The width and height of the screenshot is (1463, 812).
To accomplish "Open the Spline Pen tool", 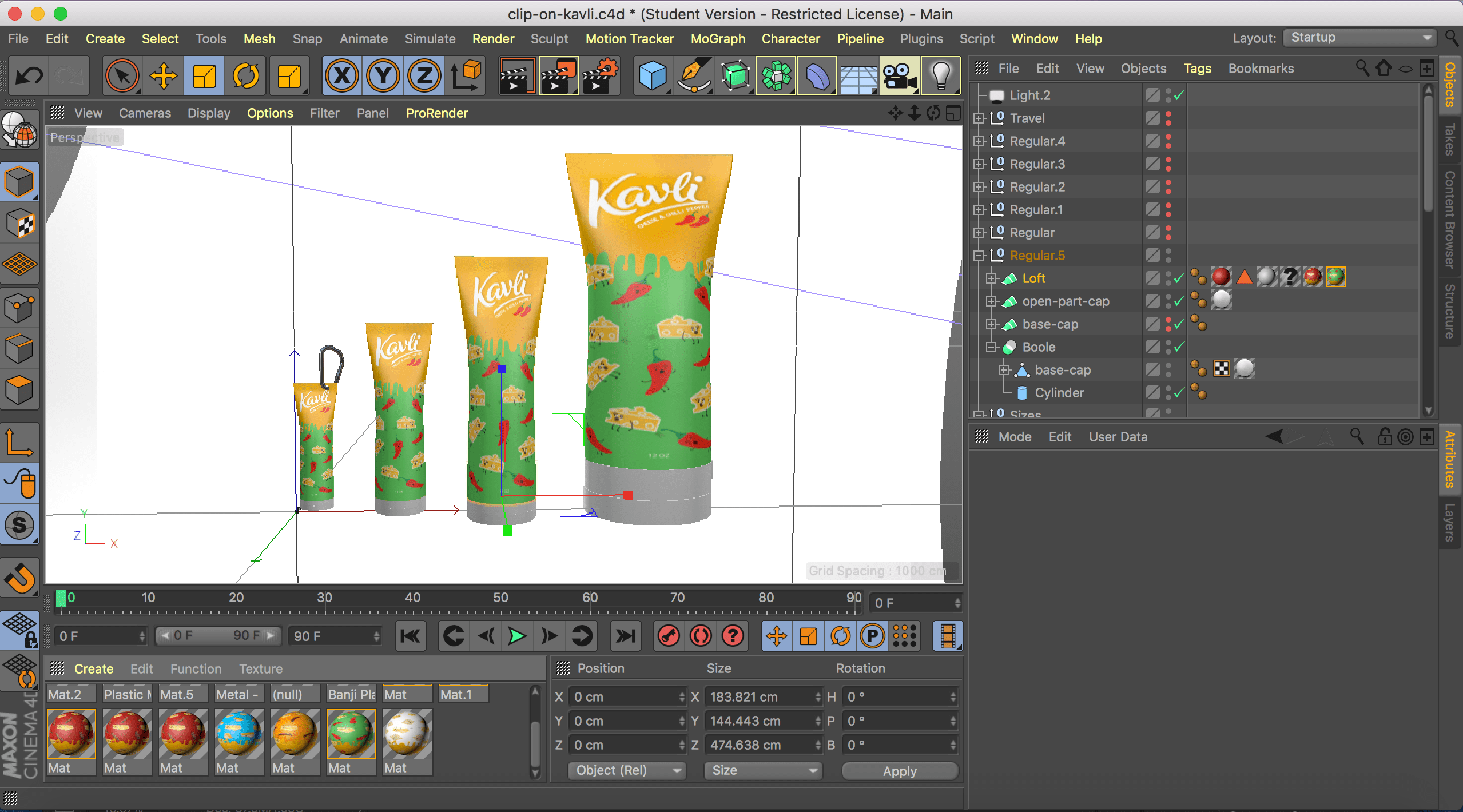I will [694, 75].
